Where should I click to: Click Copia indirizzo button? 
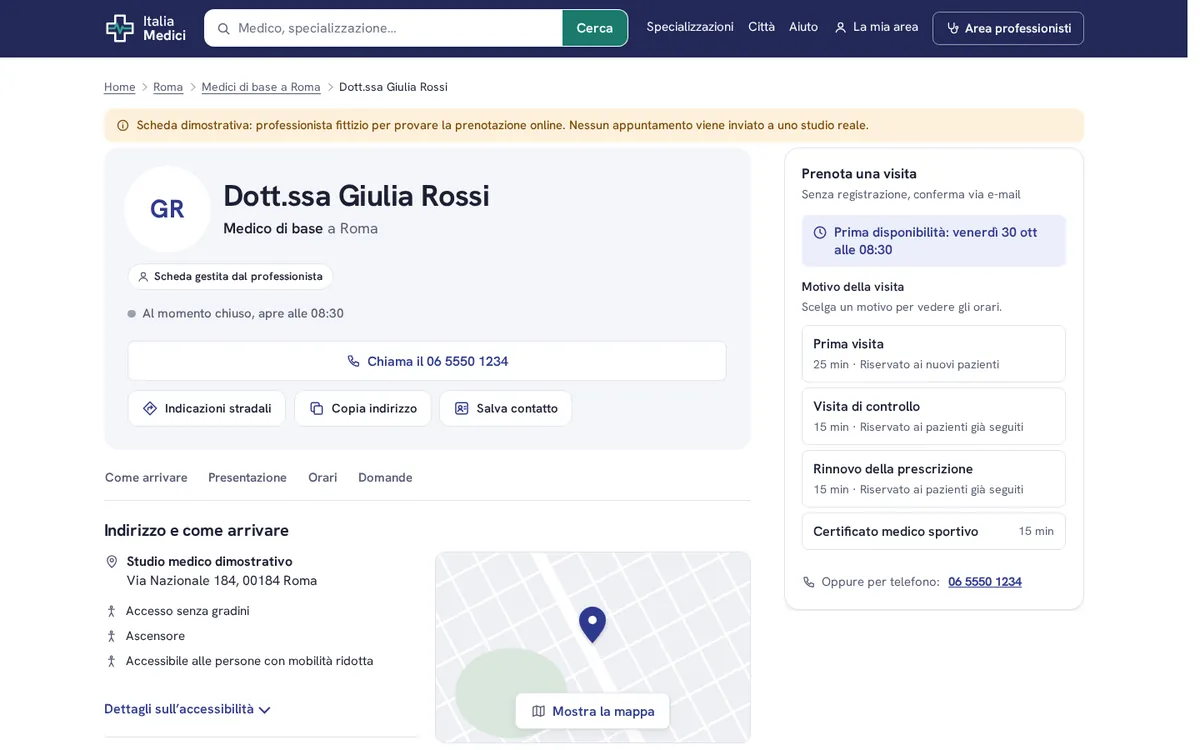click(x=363, y=408)
